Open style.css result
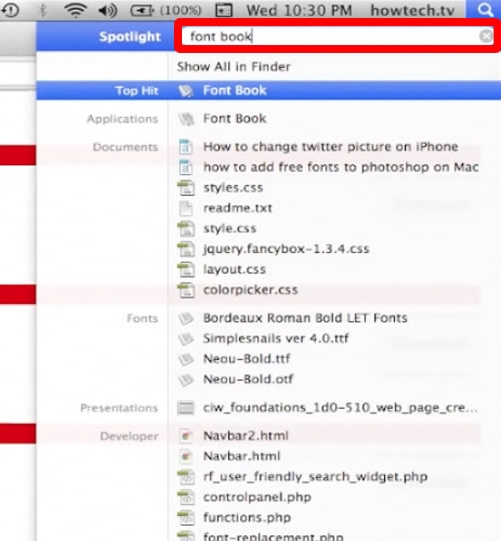This screenshot has height=541, width=501. (229, 228)
